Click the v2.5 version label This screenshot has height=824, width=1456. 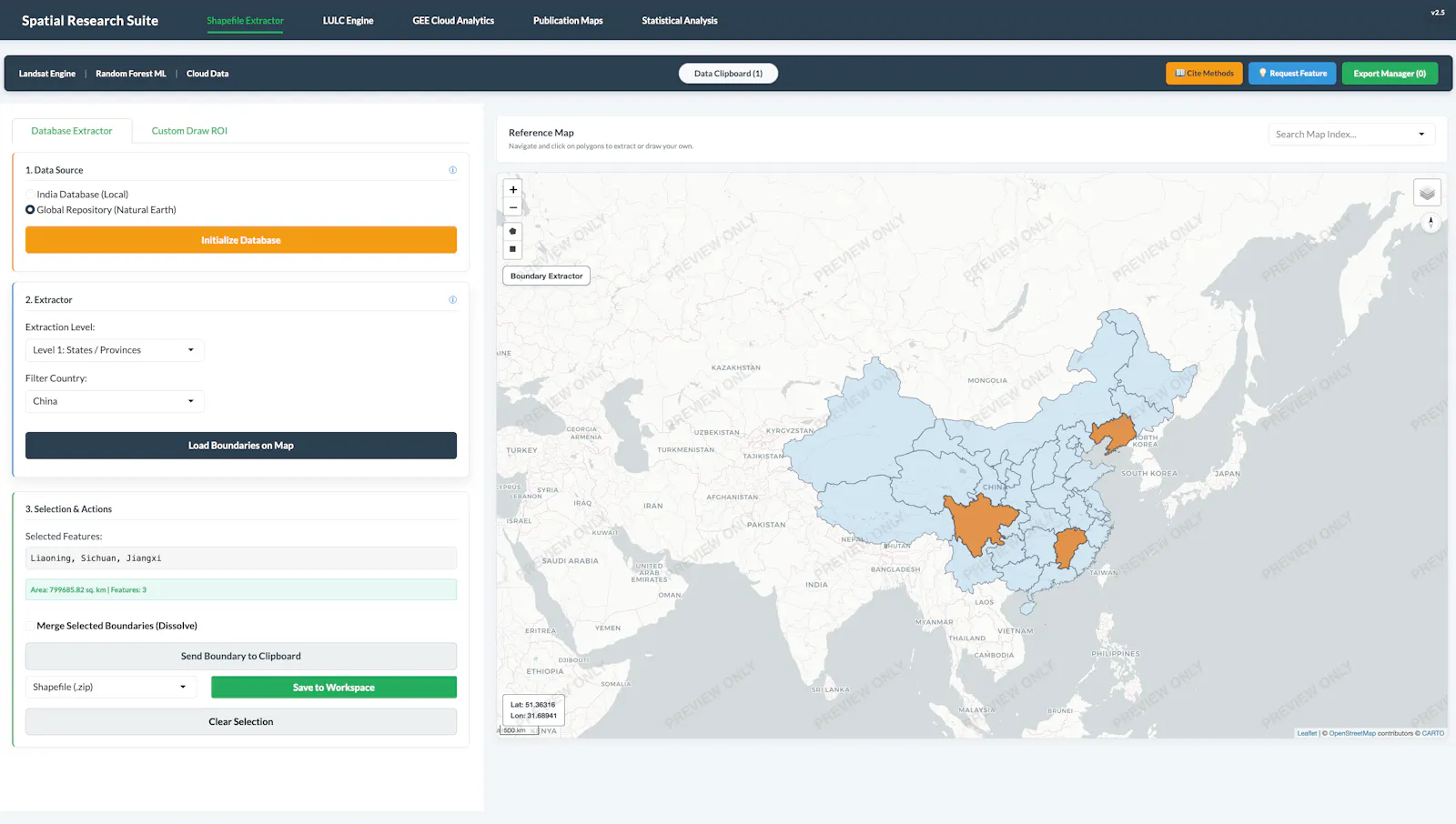[x=1438, y=13]
